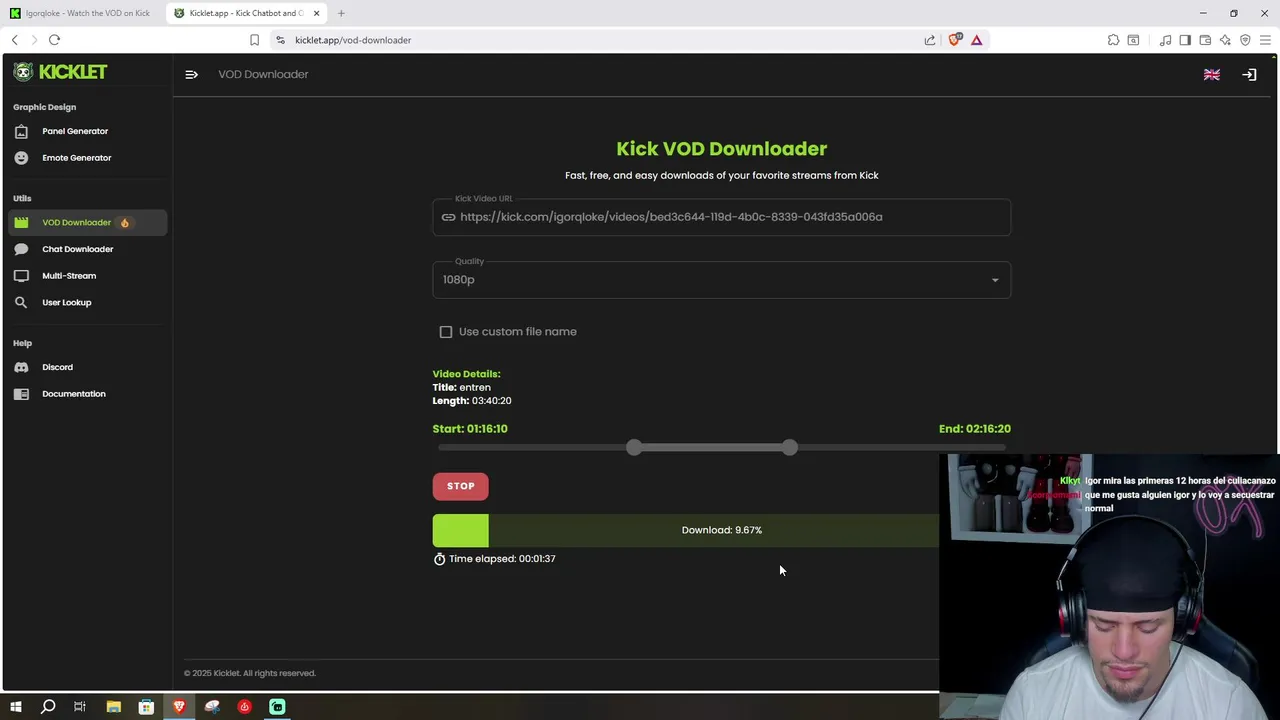
Task: Toggle the browser sidebar panel icon
Action: (1185, 40)
